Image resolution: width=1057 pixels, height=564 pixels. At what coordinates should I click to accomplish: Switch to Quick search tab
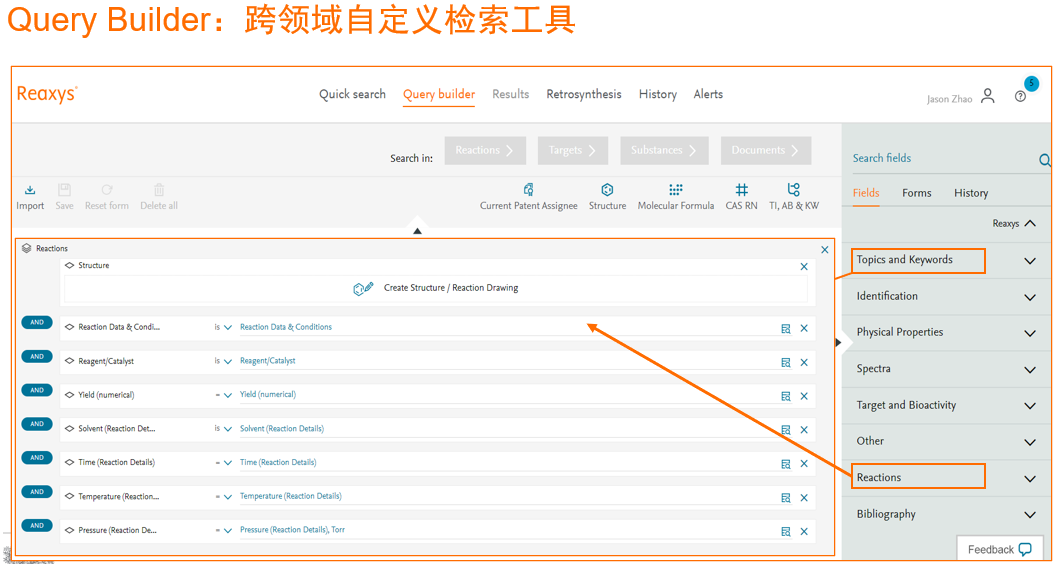pyautogui.click(x=353, y=94)
